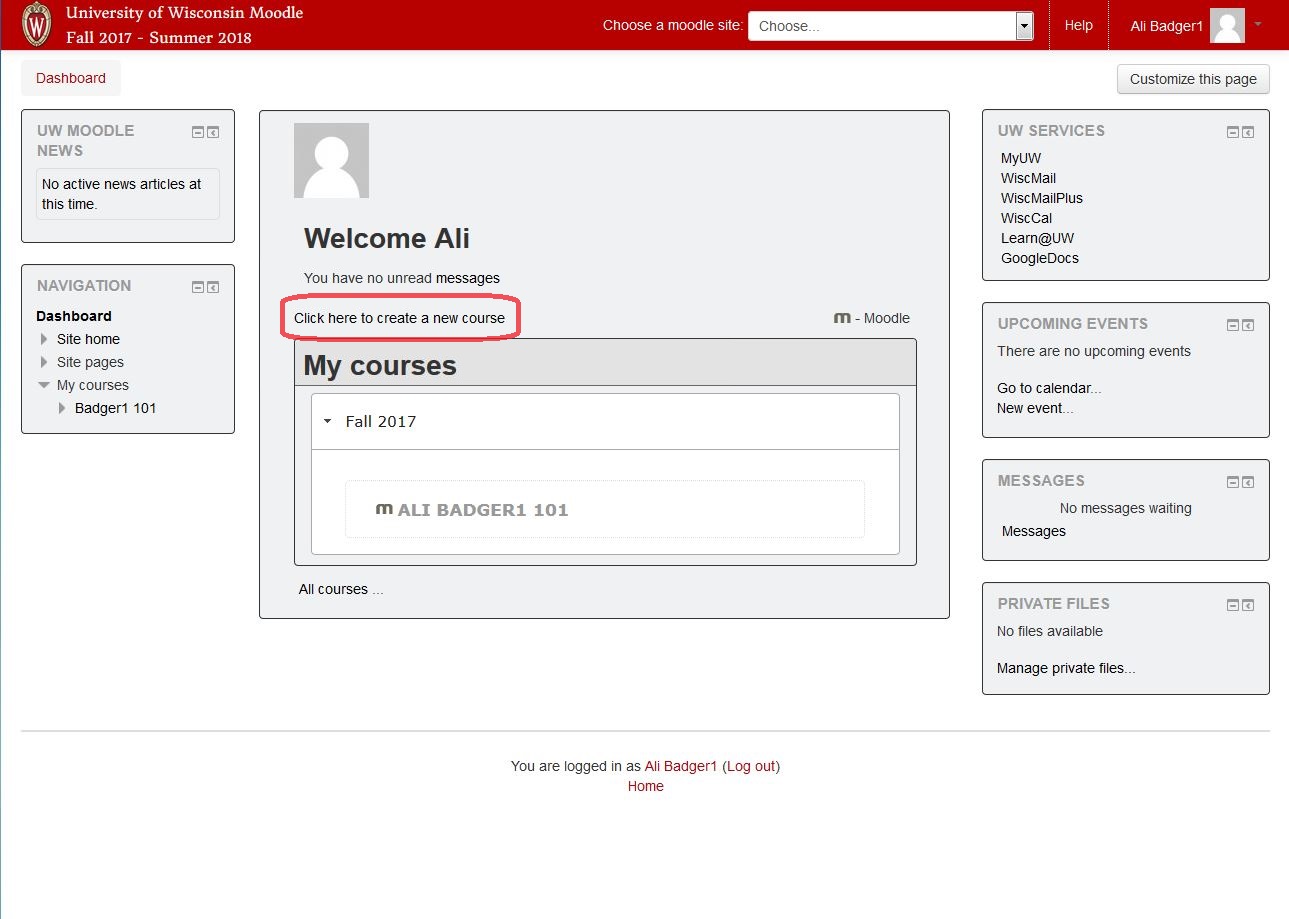Viewport: 1289px width, 919px height.
Task: Click the UW crest logo in header
Action: 37,25
